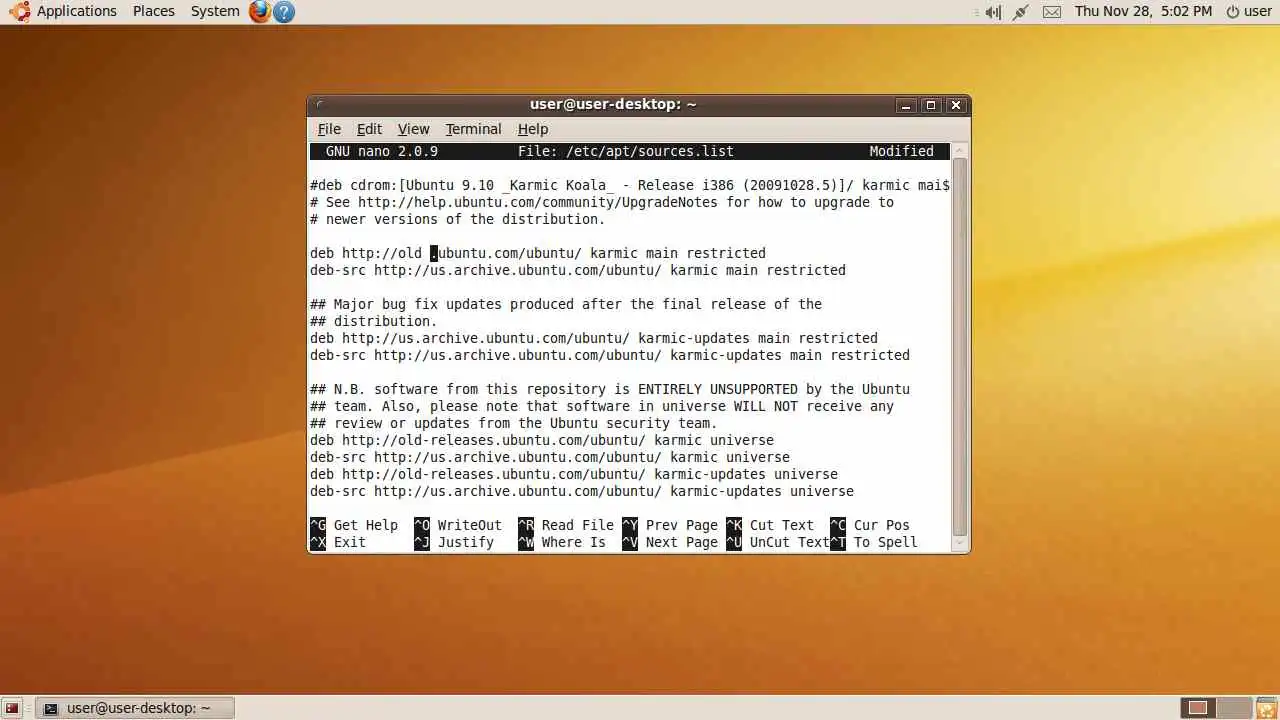Viewport: 1280px width, 720px height.
Task: Open the terminal Help menu
Action: point(533,129)
